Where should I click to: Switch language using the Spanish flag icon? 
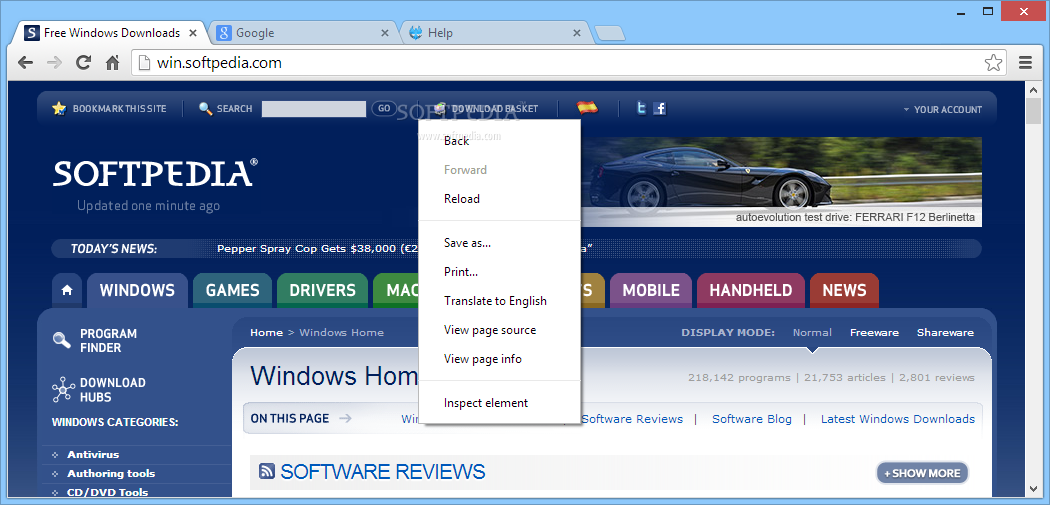[x=587, y=108]
